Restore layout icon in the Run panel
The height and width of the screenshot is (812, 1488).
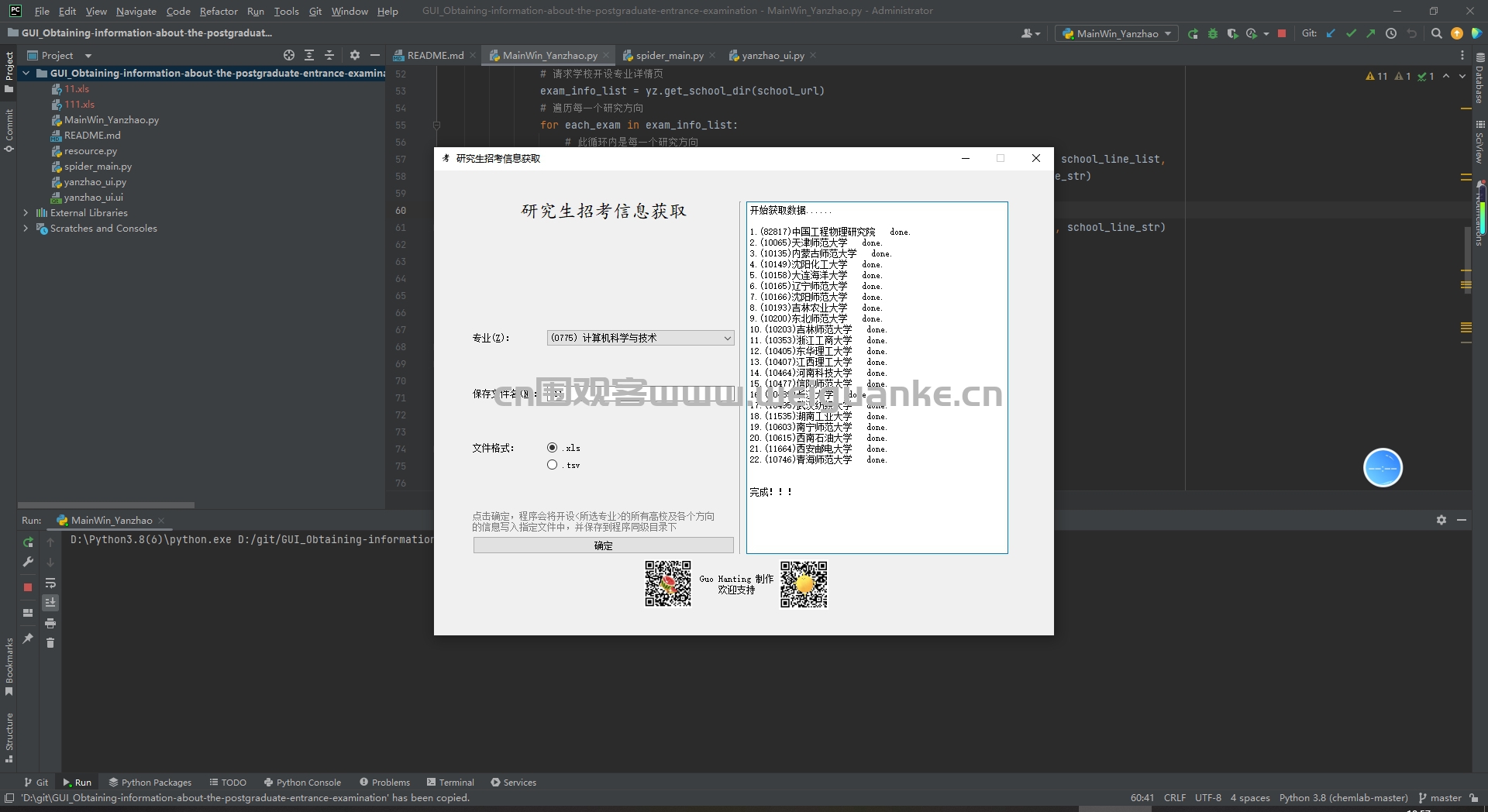tap(28, 613)
